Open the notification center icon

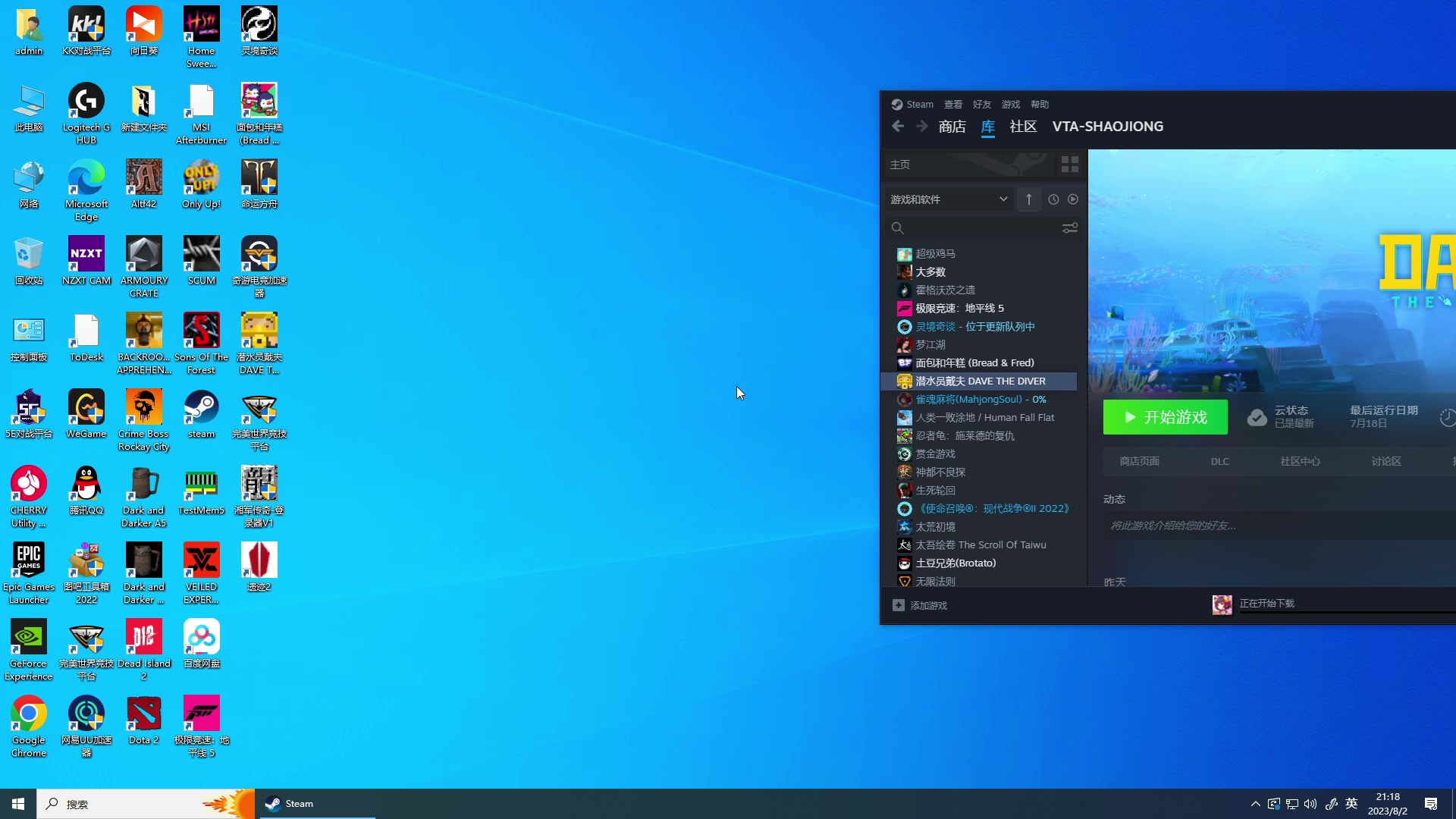click(x=1431, y=804)
